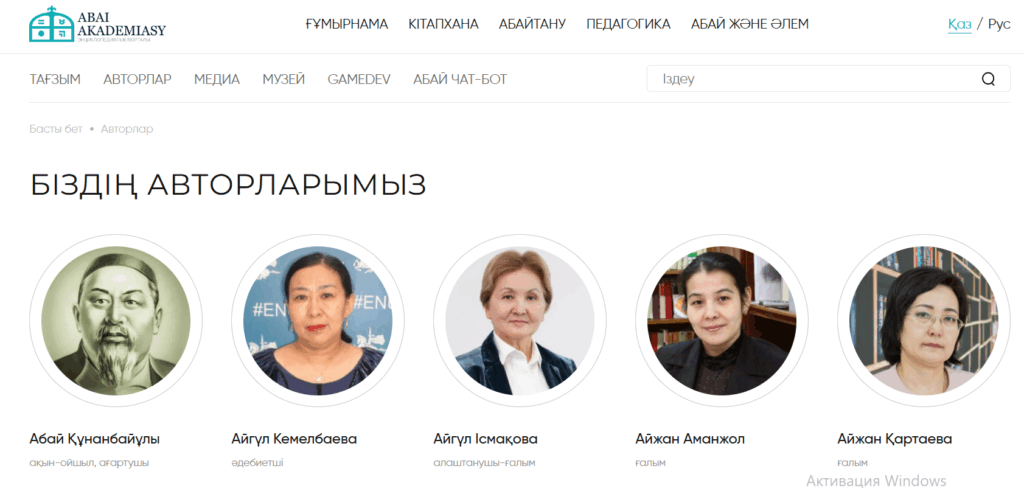Open Айжан Аманжол author photo

722,321
